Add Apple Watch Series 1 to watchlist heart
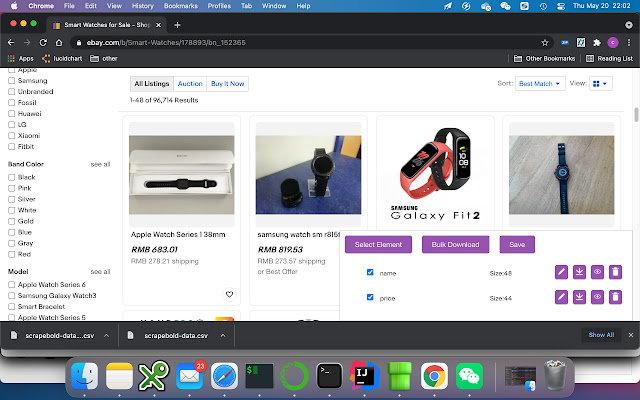 (229, 294)
